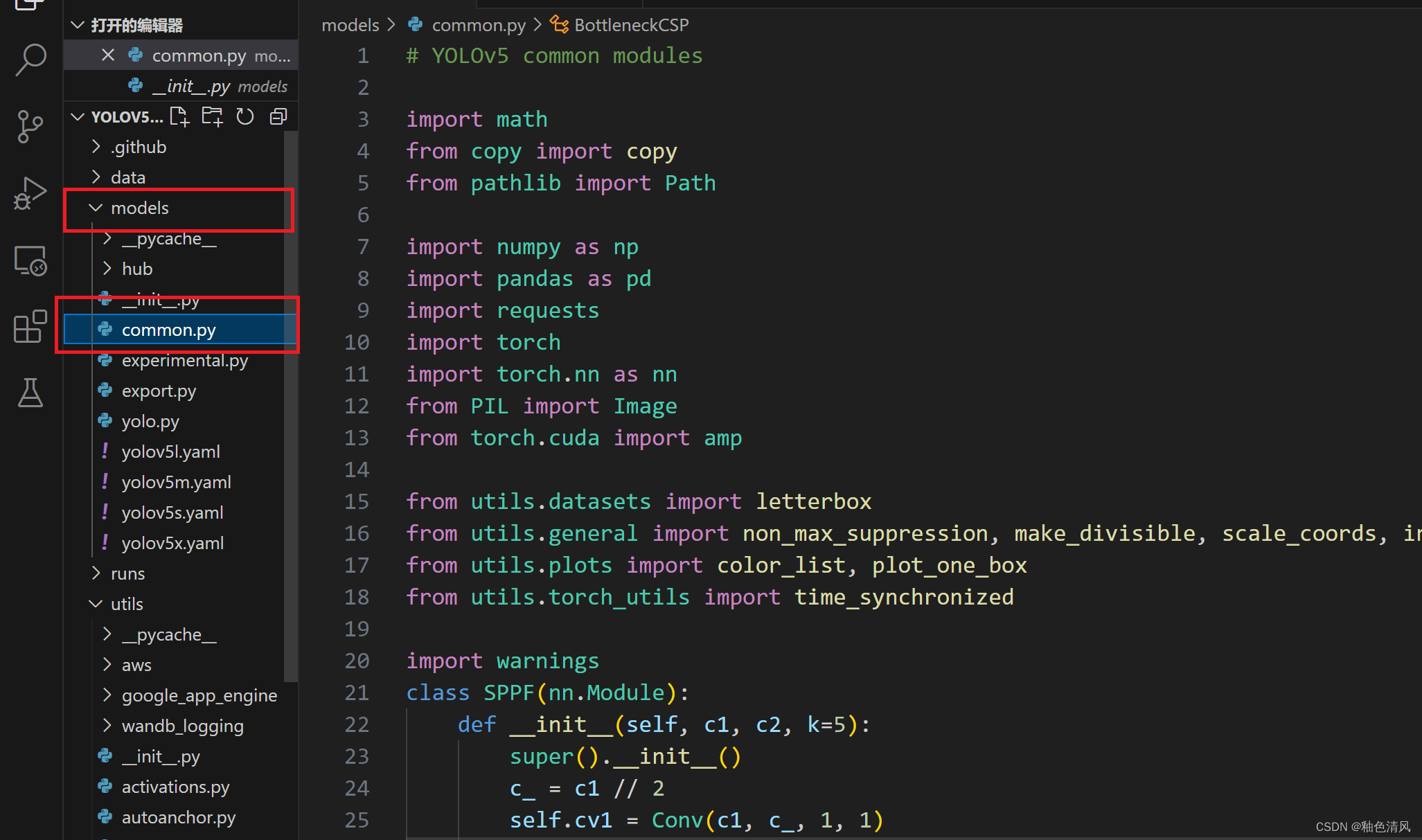
Task: Click BottleneckCSP in the breadcrumb
Action: point(631,26)
